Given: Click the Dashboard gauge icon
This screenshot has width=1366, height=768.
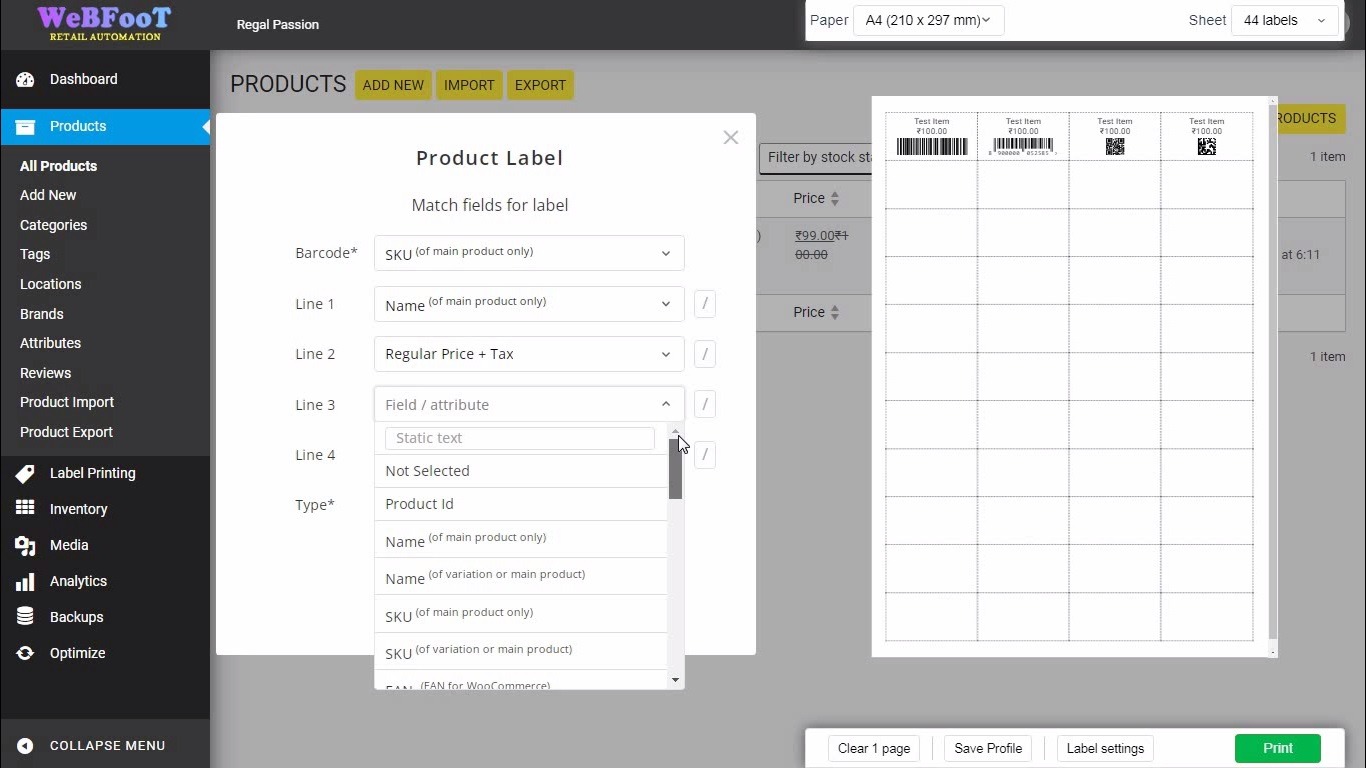Looking at the screenshot, I should (x=25, y=80).
